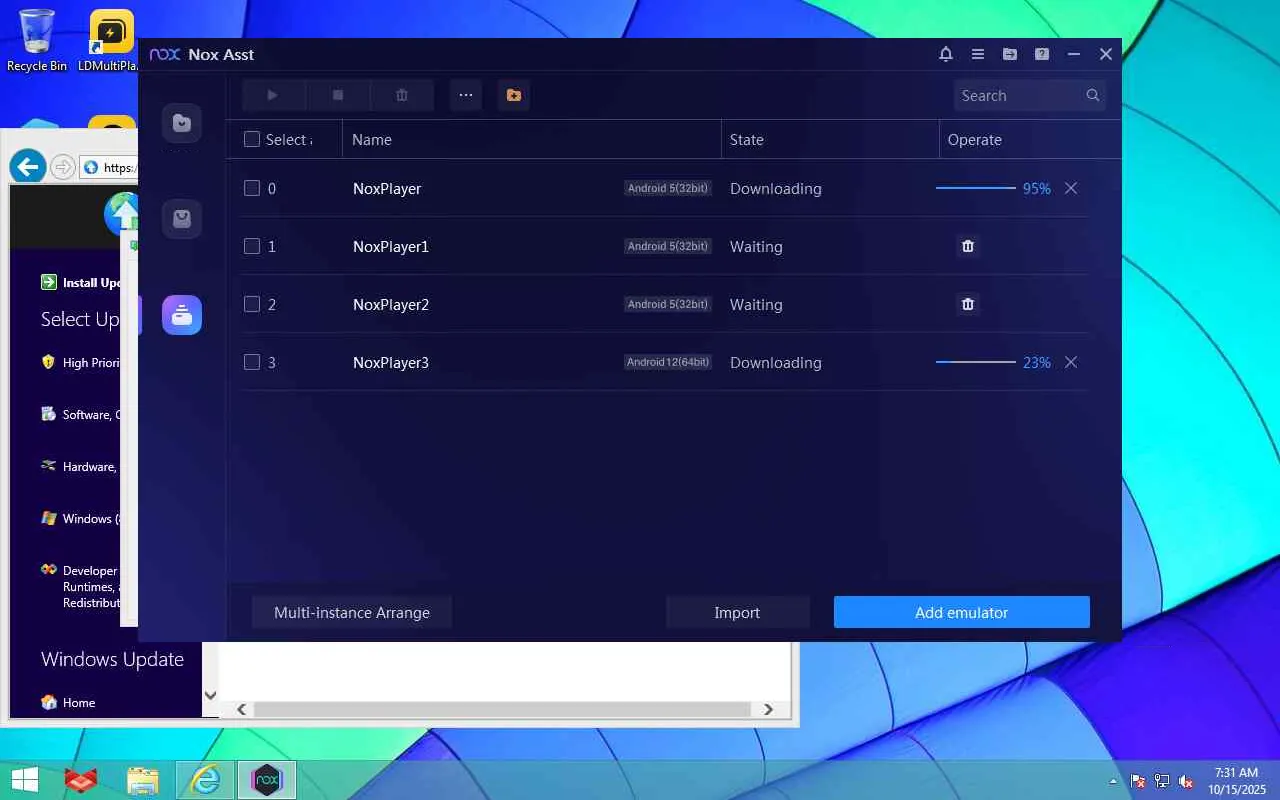Click the vertical scroll down arrow in IE

tap(210, 695)
